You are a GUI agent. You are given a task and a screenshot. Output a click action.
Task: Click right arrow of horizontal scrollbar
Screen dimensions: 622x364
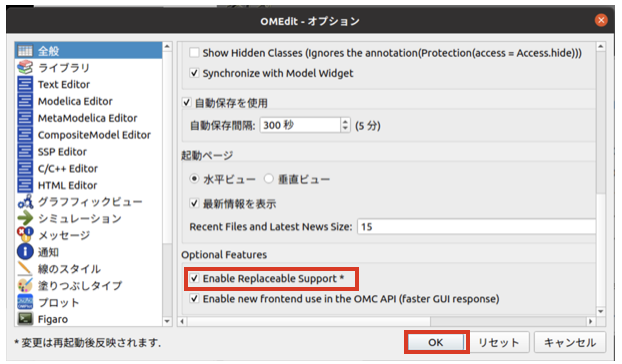591,321
